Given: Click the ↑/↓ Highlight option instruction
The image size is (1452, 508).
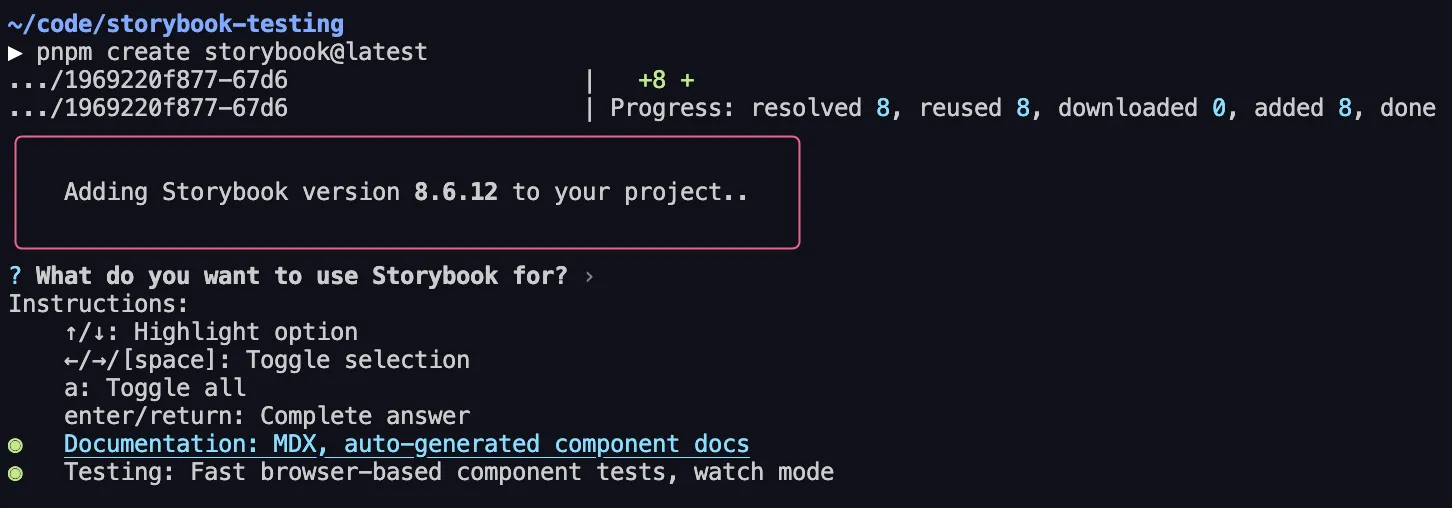Looking at the screenshot, I should [x=211, y=332].
